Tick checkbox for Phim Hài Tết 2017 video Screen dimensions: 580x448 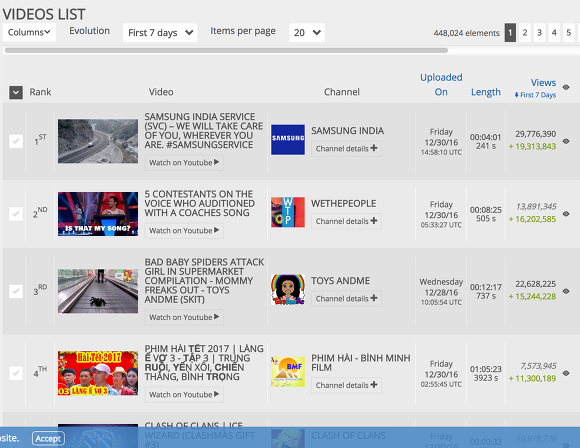[16, 373]
